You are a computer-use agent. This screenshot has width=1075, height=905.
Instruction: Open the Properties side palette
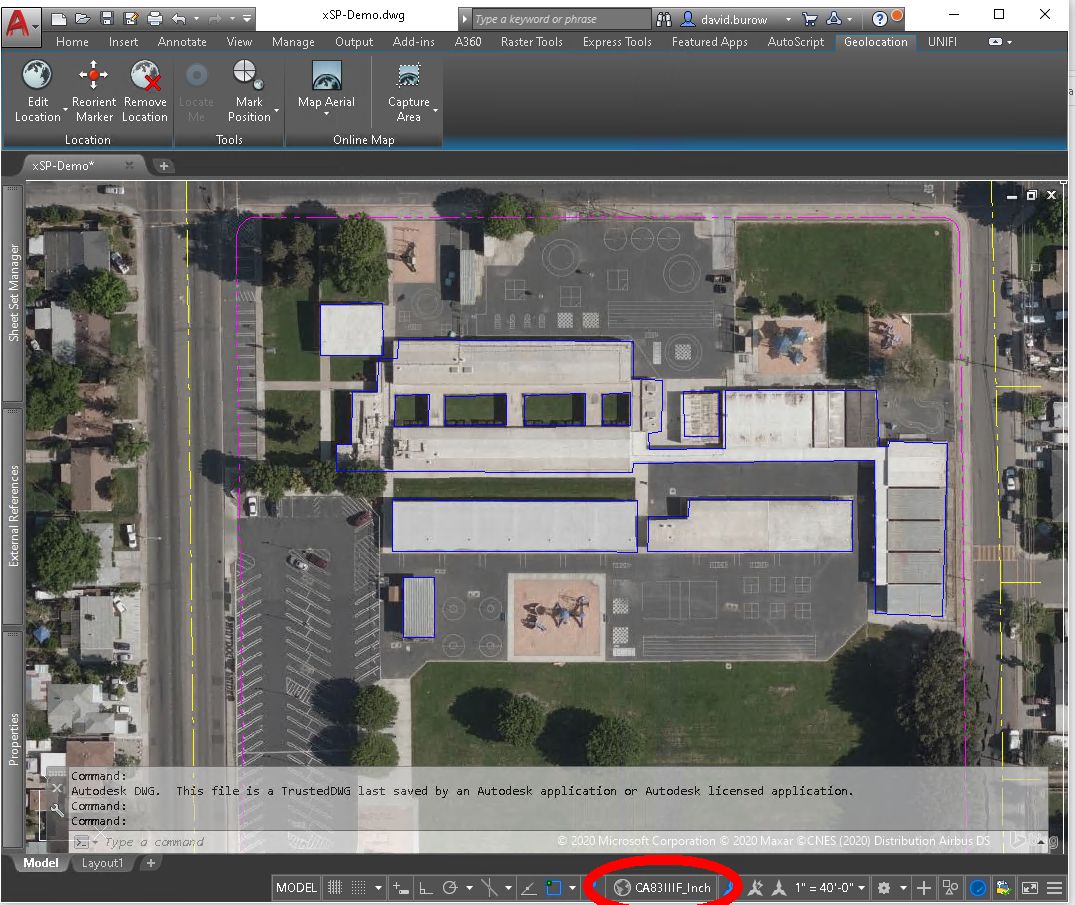pos(13,739)
